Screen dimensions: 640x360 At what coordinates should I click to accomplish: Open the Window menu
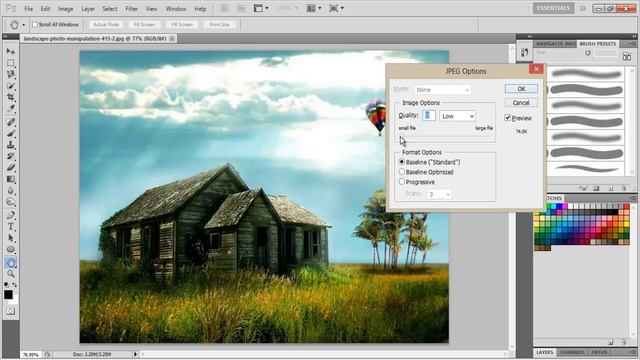click(176, 9)
